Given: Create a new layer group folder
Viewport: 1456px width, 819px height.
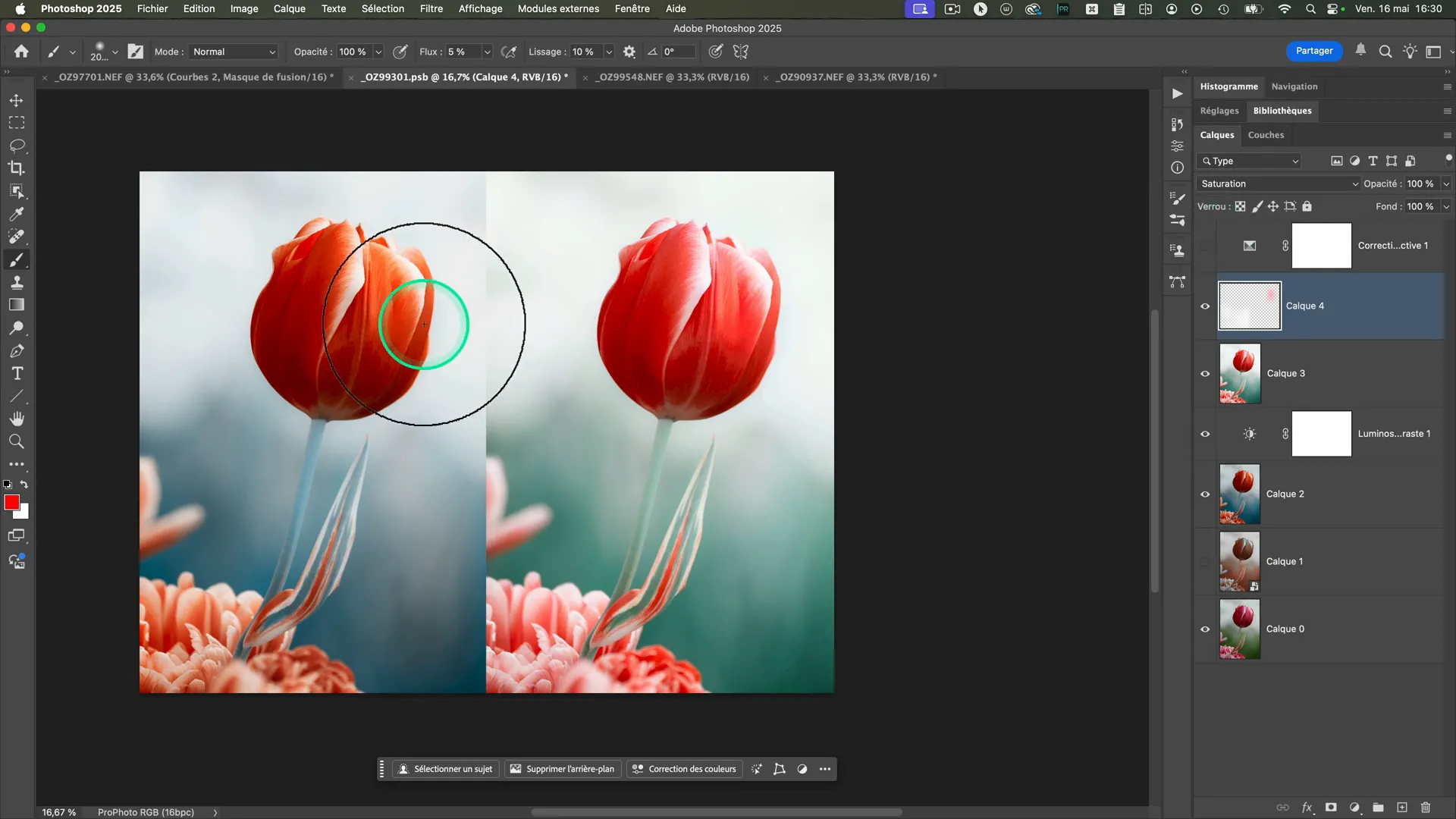Looking at the screenshot, I should coord(1378,808).
